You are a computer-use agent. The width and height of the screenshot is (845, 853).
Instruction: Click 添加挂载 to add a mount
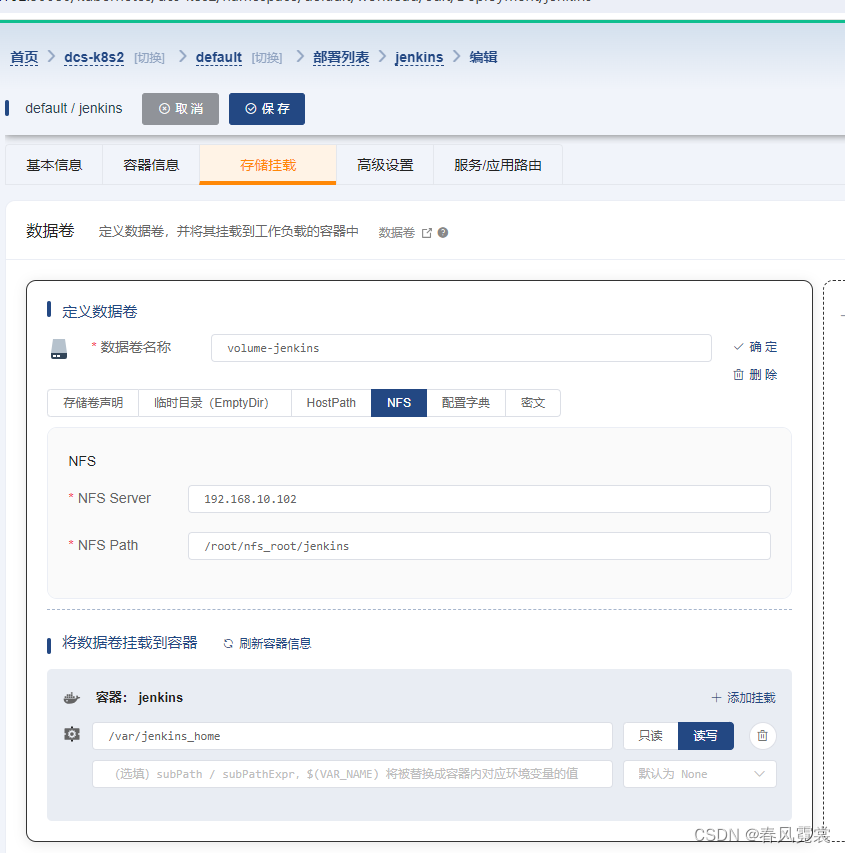click(744, 697)
